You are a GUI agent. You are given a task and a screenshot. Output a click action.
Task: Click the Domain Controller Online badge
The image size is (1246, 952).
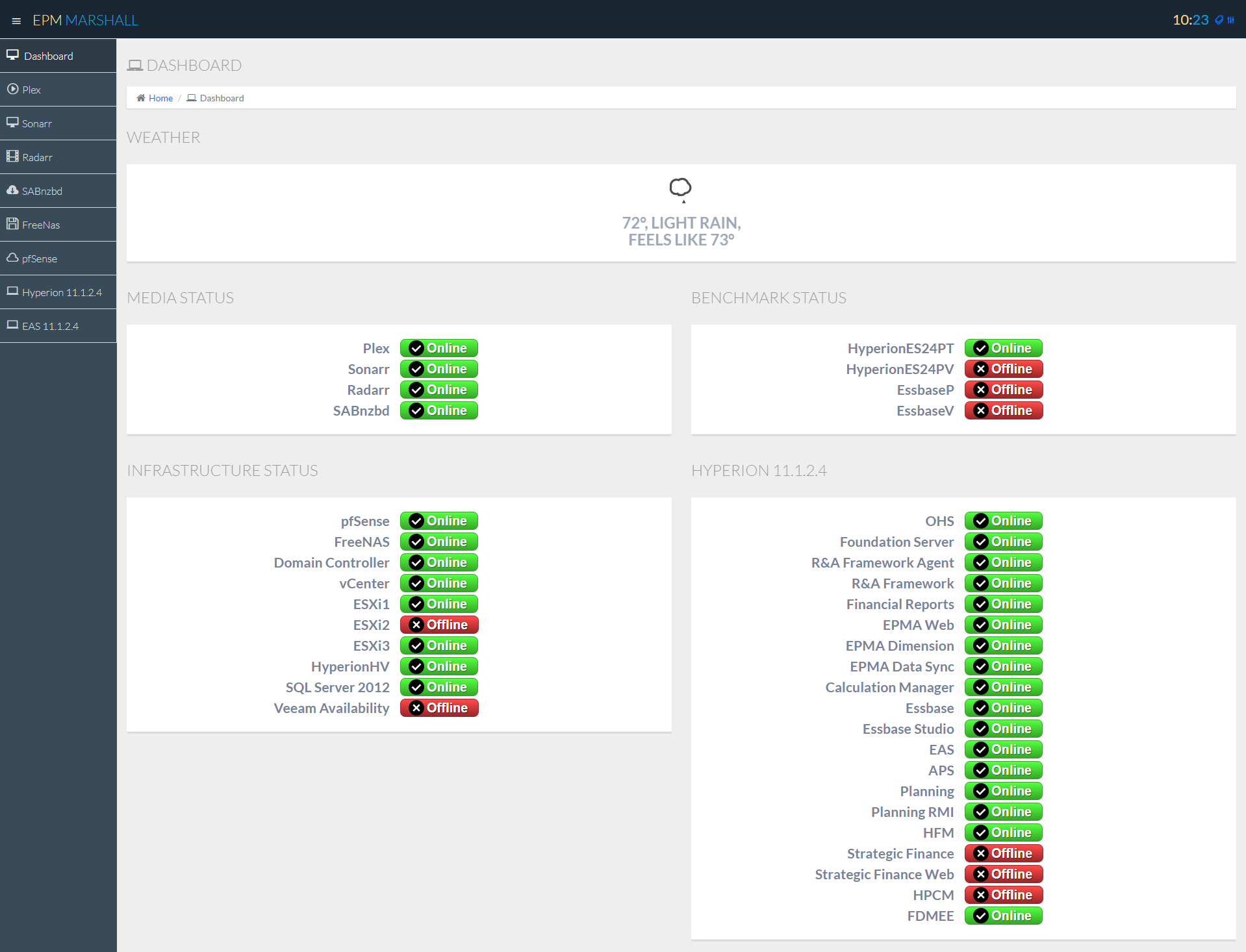[x=439, y=562]
